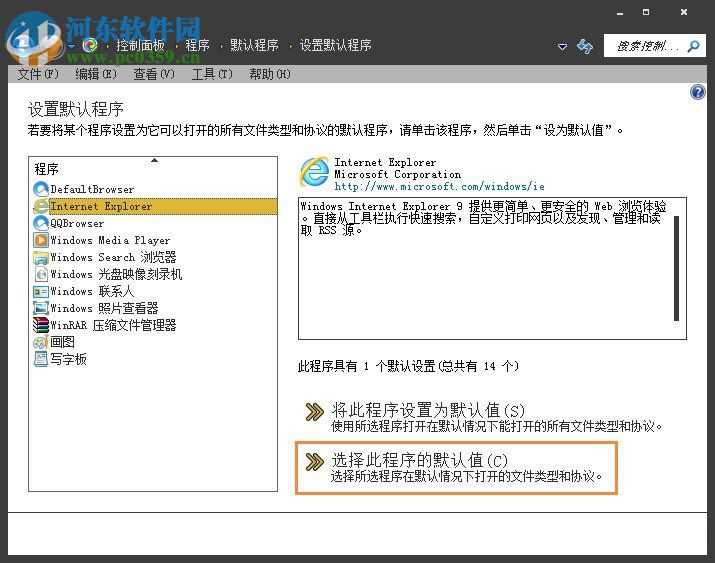715x563 pixels.
Task: Click the refresh icon beside the search box
Action: pyautogui.click(x=585, y=46)
